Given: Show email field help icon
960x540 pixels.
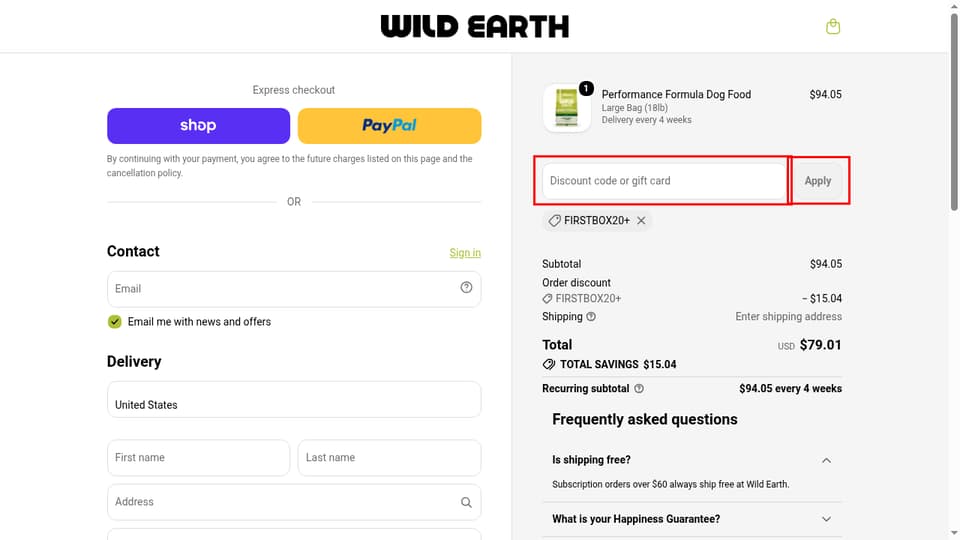Looking at the screenshot, I should click(x=467, y=287).
